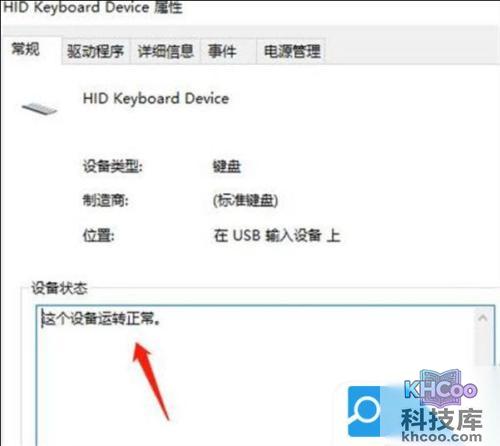Click the khcoo.com link text
Screen dimensions: 500x446
point(442,436)
